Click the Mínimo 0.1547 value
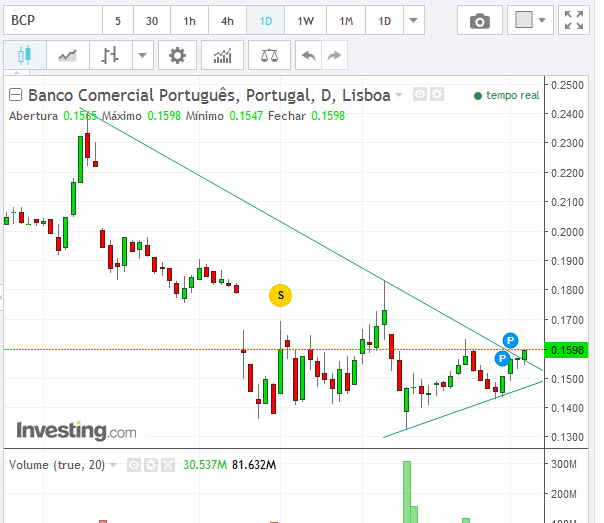This screenshot has height=523, width=604. (246, 116)
